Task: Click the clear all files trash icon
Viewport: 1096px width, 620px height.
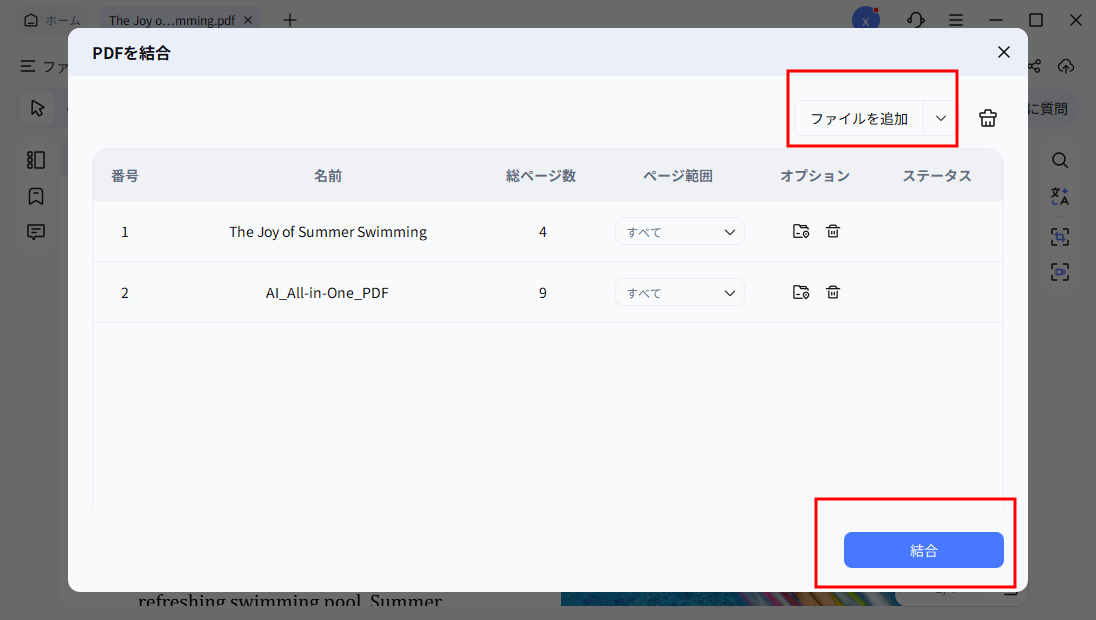Action: (988, 118)
